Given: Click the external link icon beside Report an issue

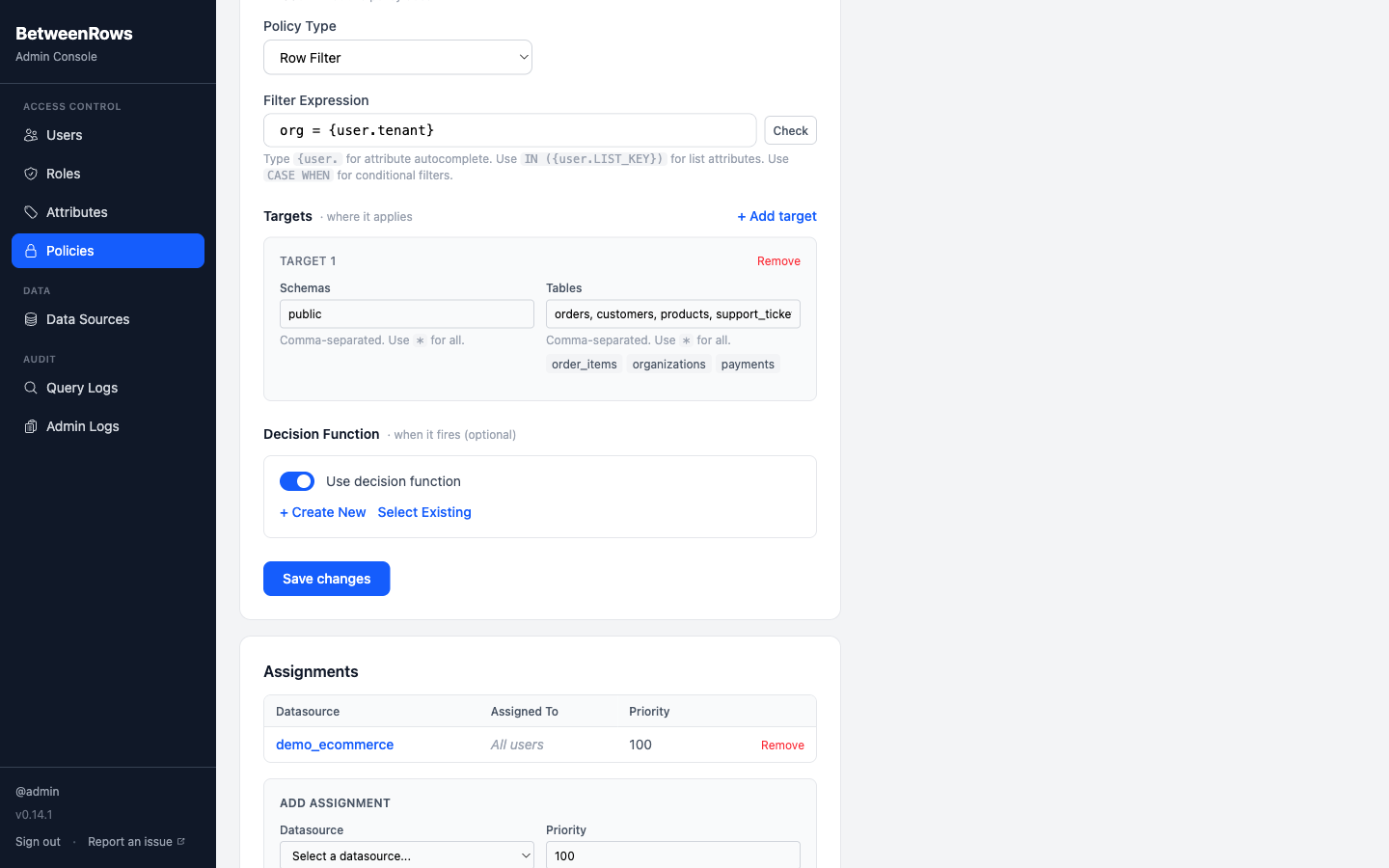Looking at the screenshot, I should point(179,840).
